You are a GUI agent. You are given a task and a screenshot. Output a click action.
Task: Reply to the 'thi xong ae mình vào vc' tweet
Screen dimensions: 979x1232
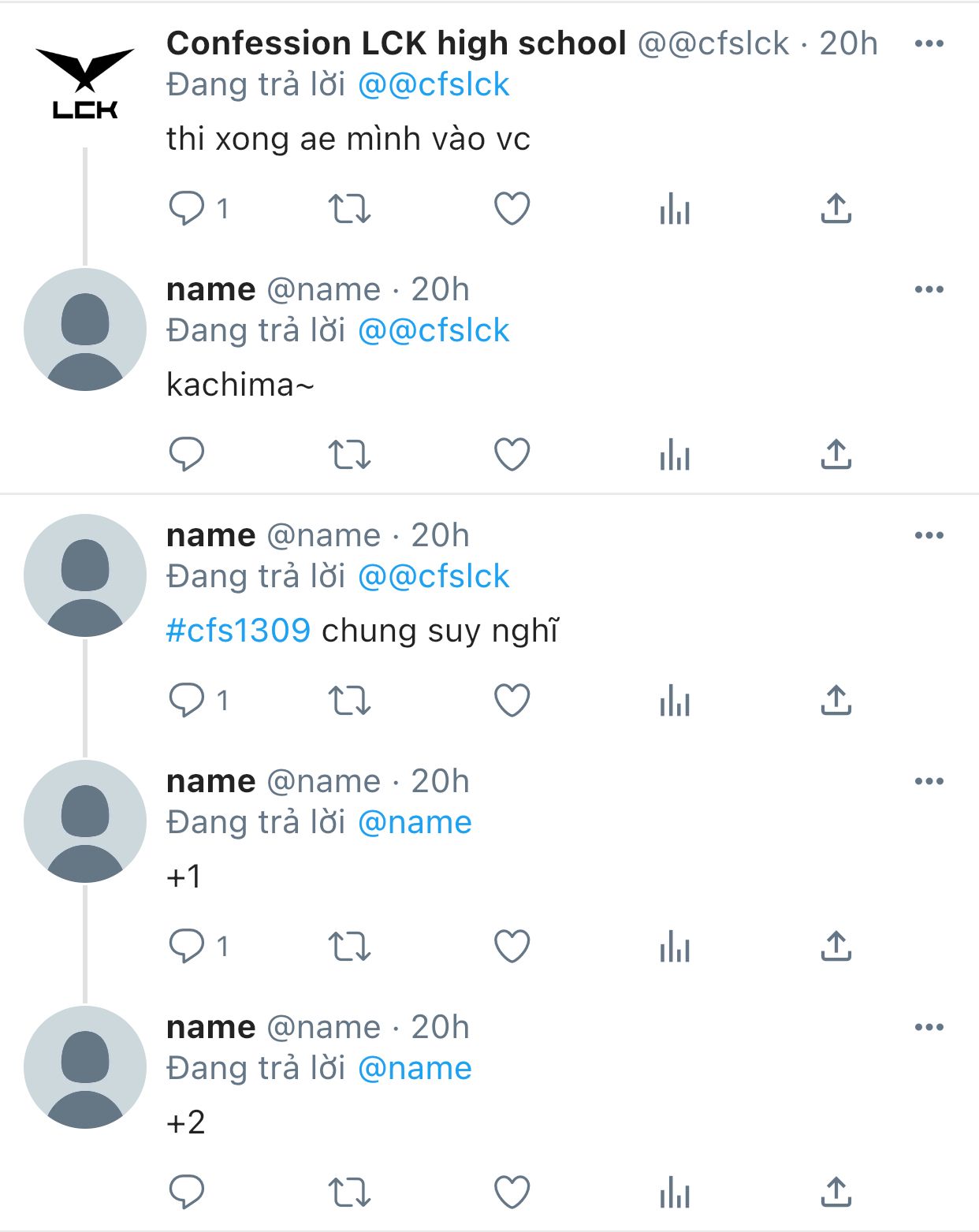pyautogui.click(x=188, y=209)
